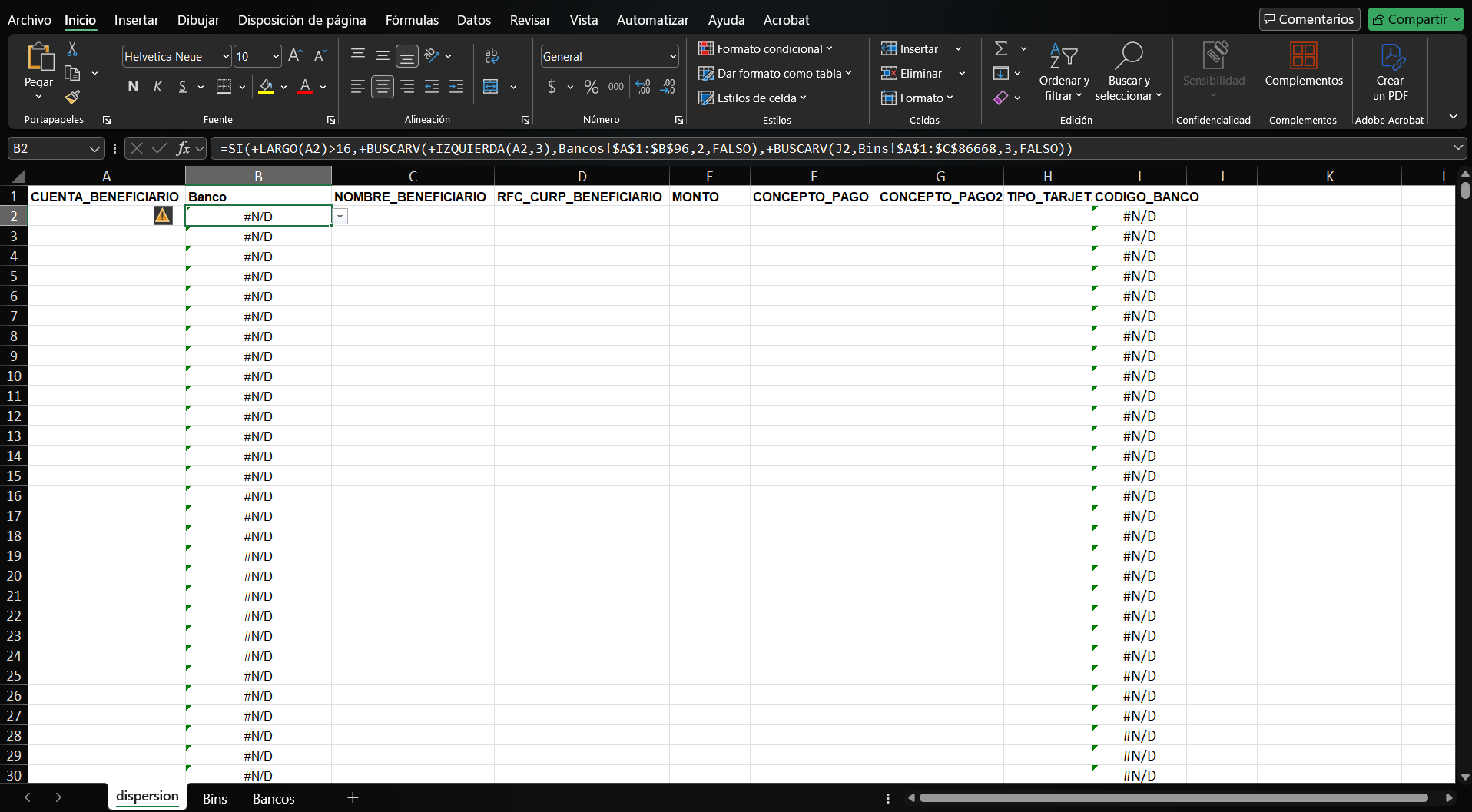
Task: Click the red font color swatch
Action: click(x=305, y=87)
